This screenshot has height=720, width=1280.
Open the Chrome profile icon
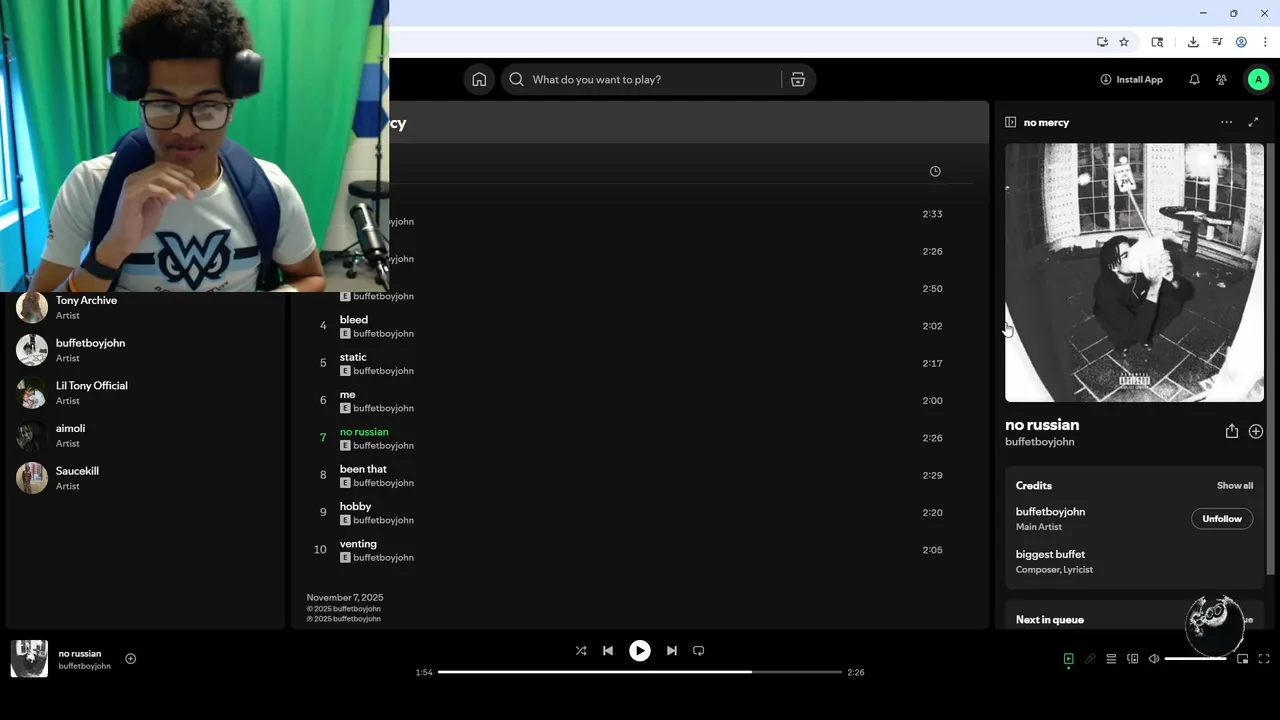(1241, 42)
